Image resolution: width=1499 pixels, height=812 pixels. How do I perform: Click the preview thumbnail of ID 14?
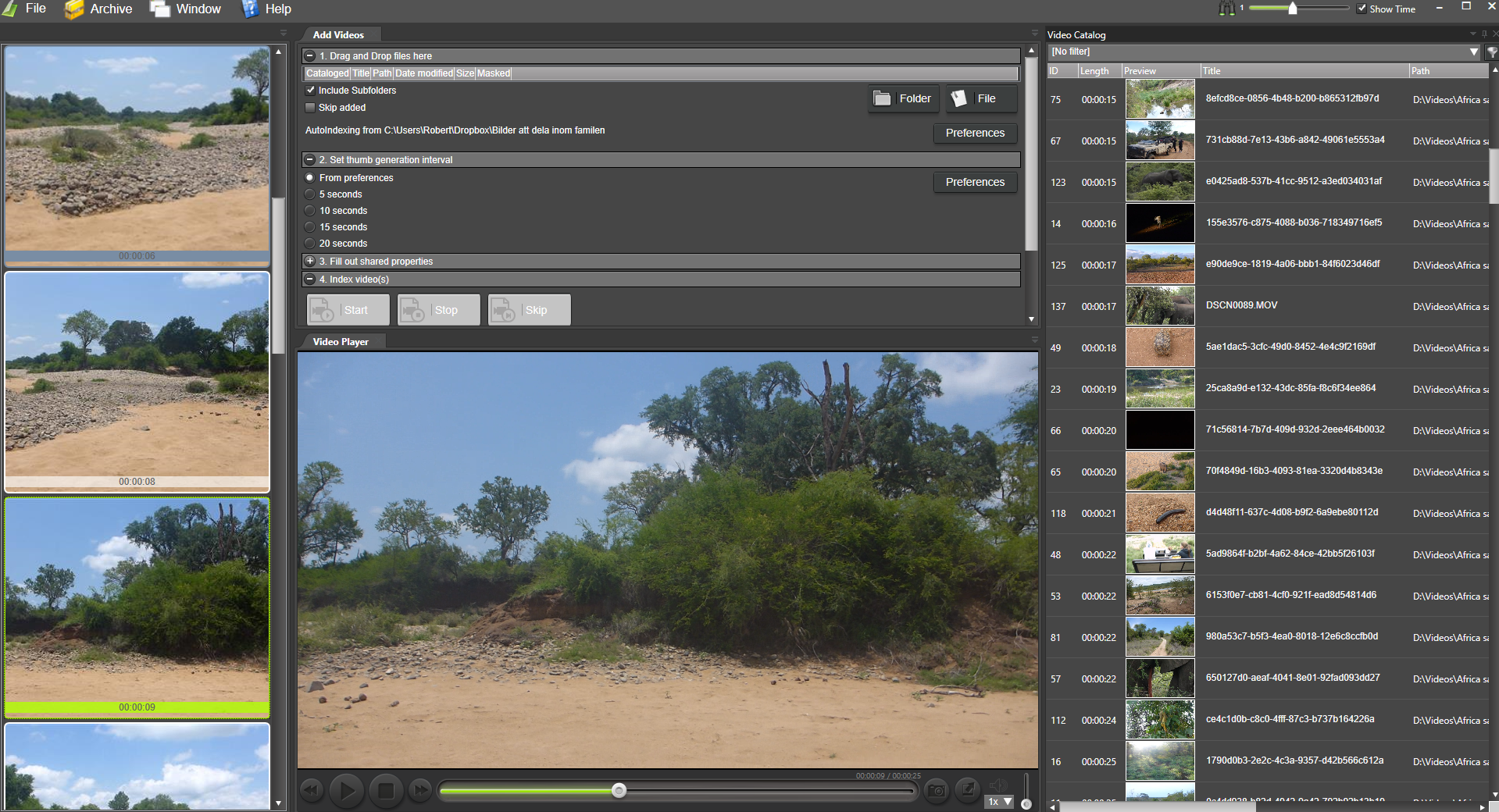[1160, 223]
